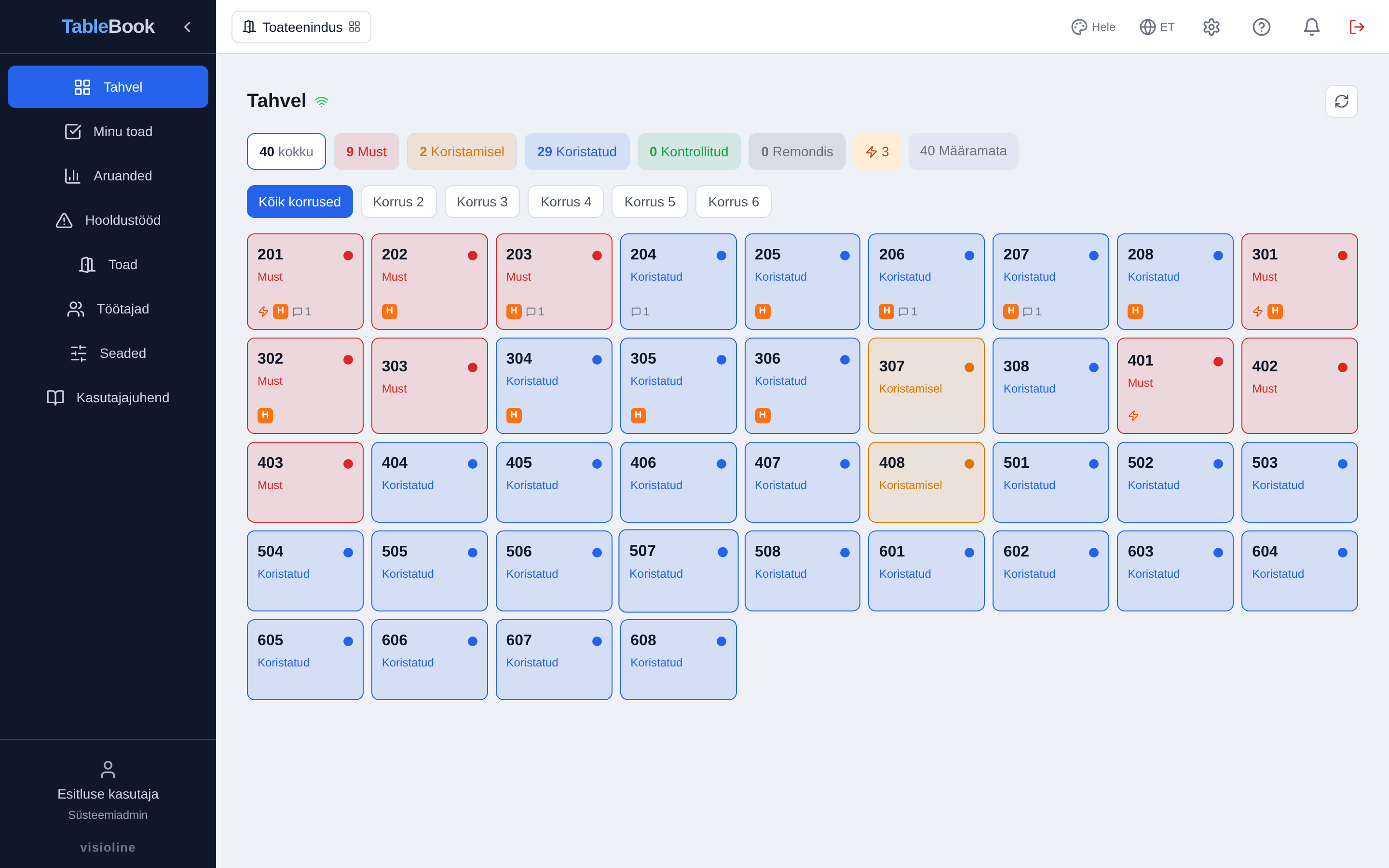The height and width of the screenshot is (868, 1389).
Task: Click the red logout icon
Action: [x=1356, y=27]
